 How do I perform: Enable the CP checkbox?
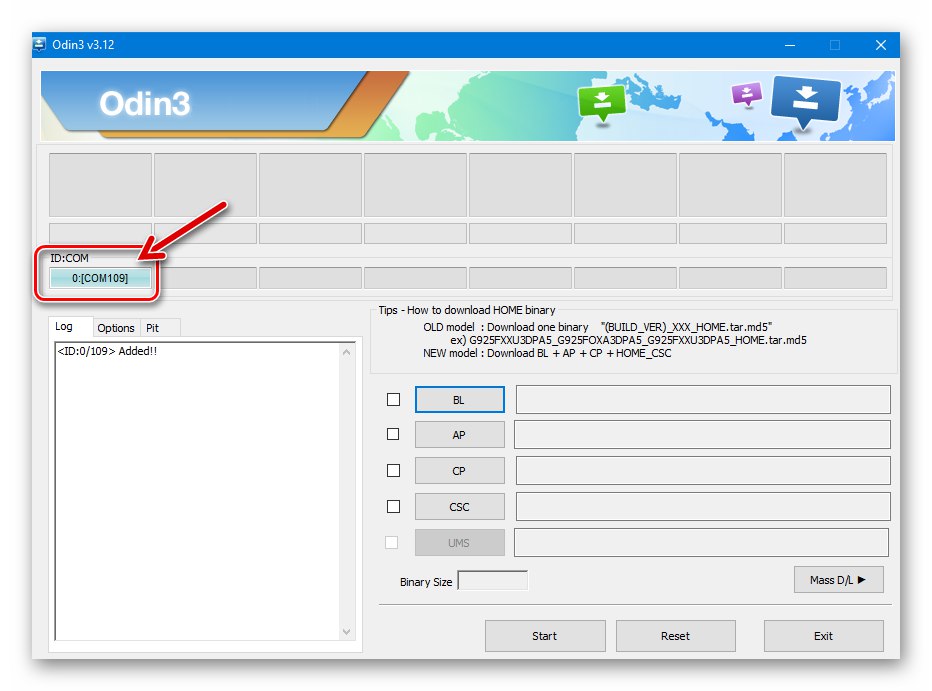(393, 471)
